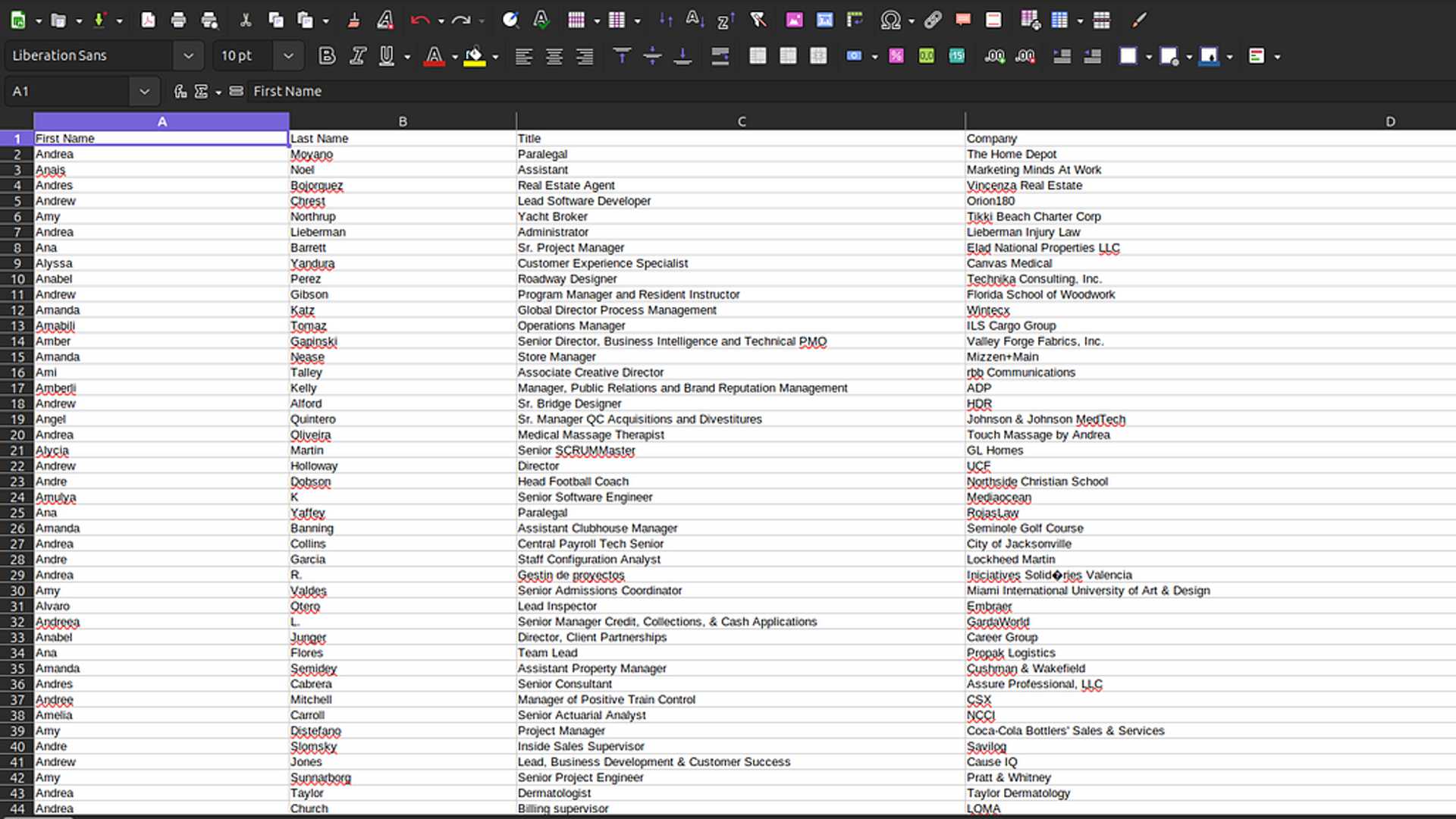This screenshot has height=819, width=1456.
Task: Click the Clone Formatting paintbrush
Action: (353, 20)
